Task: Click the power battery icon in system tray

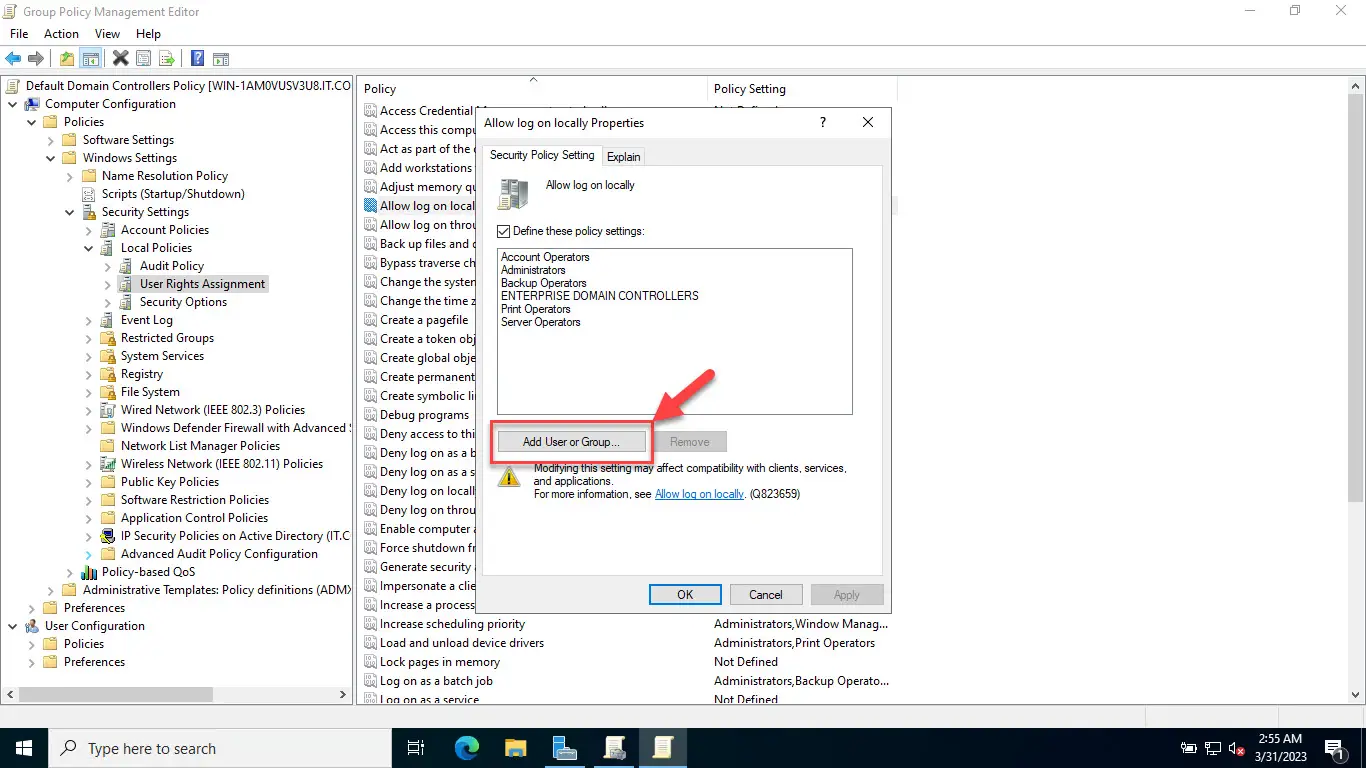Action: (x=1189, y=748)
